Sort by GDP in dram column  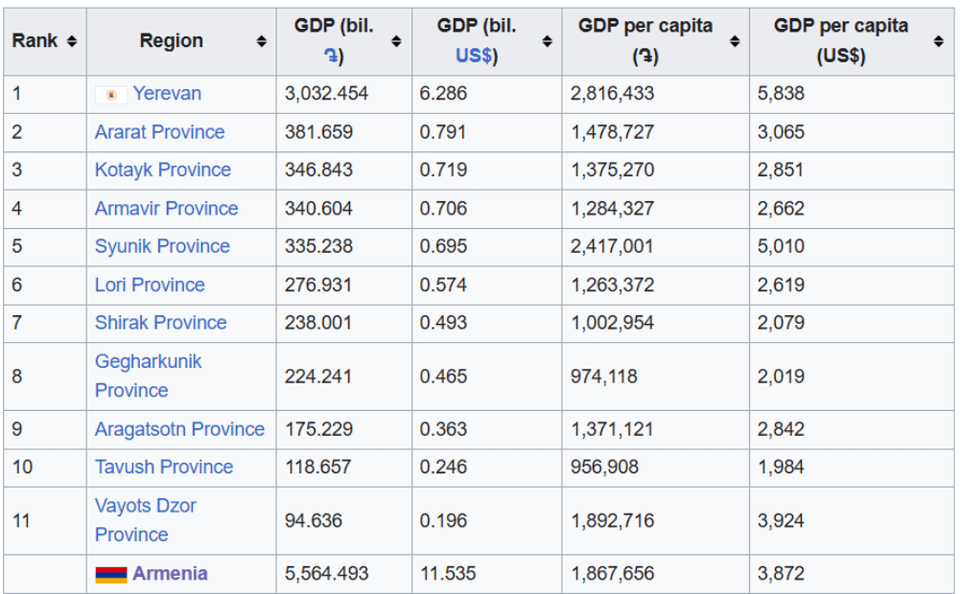tap(396, 42)
